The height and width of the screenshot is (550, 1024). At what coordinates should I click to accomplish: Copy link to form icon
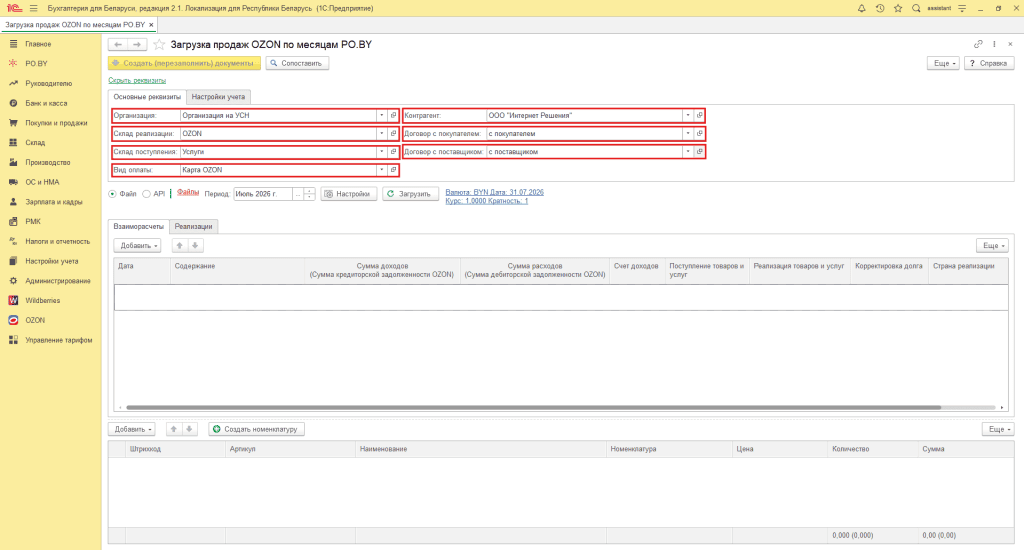click(x=978, y=44)
